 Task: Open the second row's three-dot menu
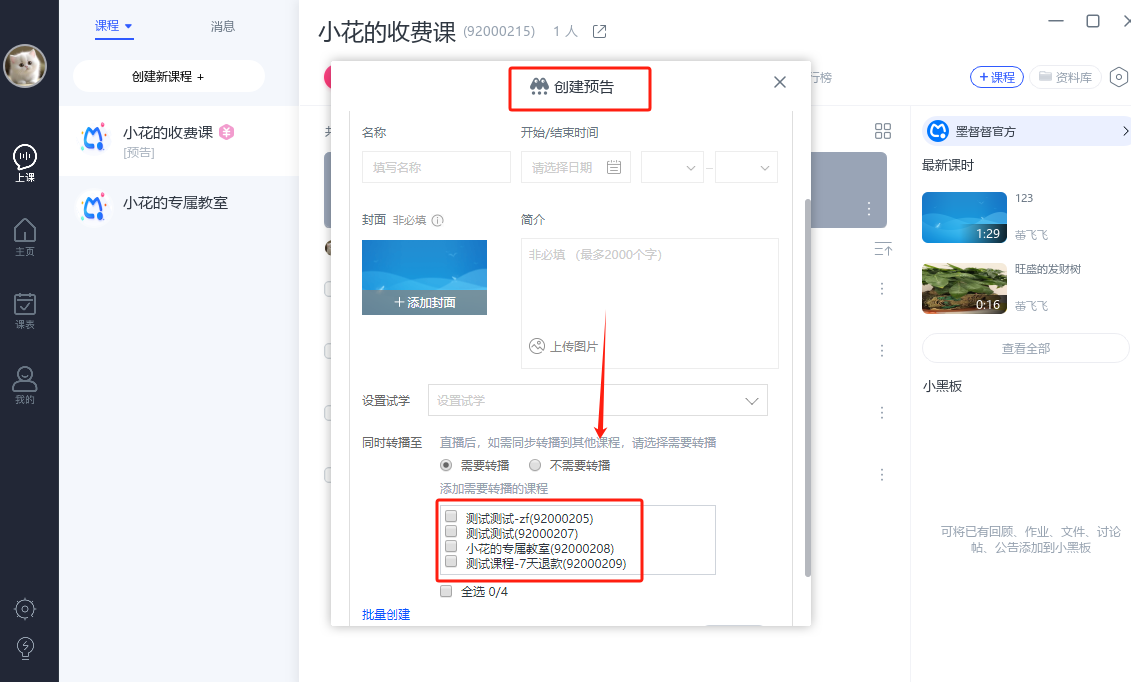[881, 350]
